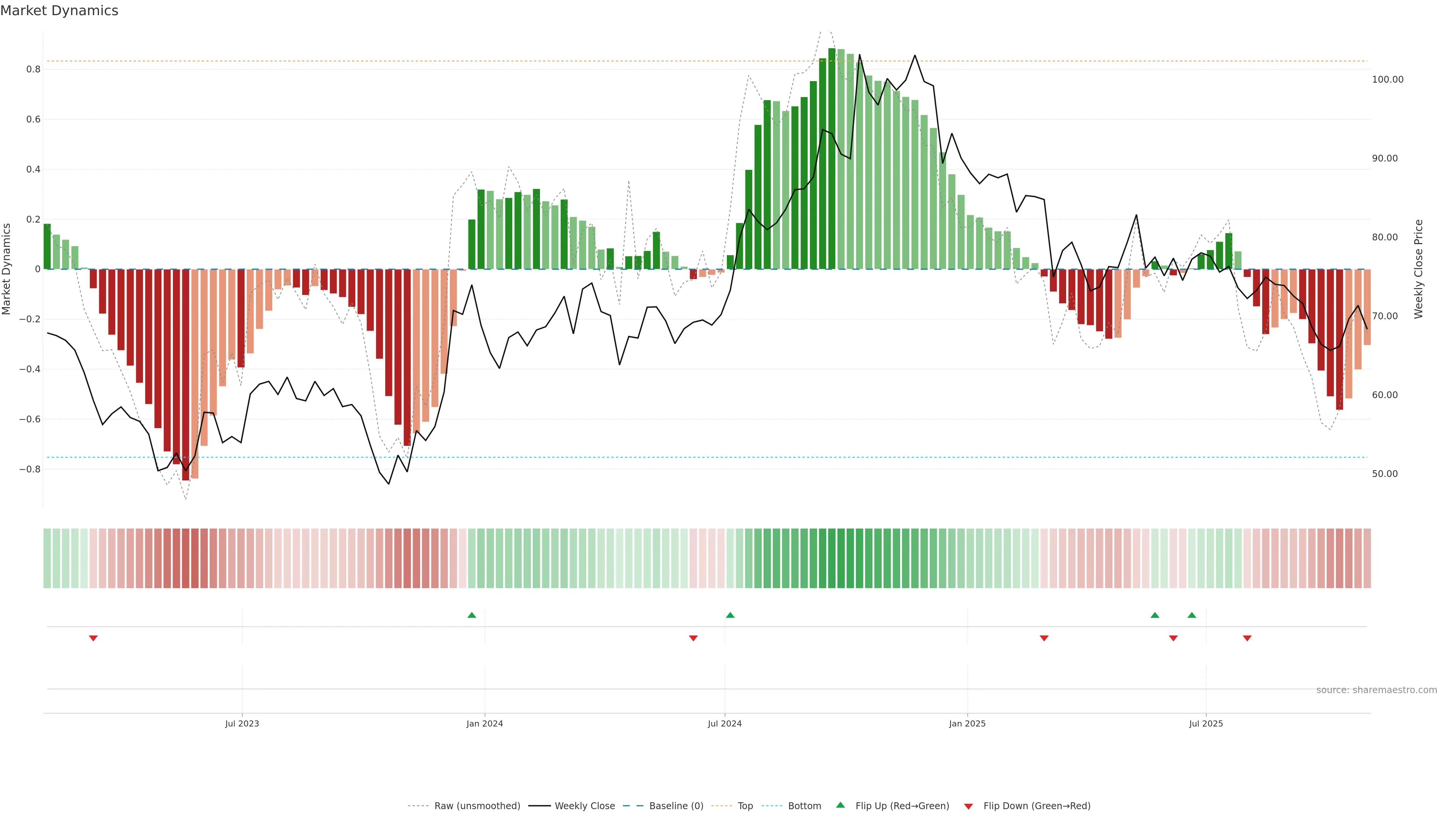Click the green Flip Up legend triangle

tap(841, 805)
